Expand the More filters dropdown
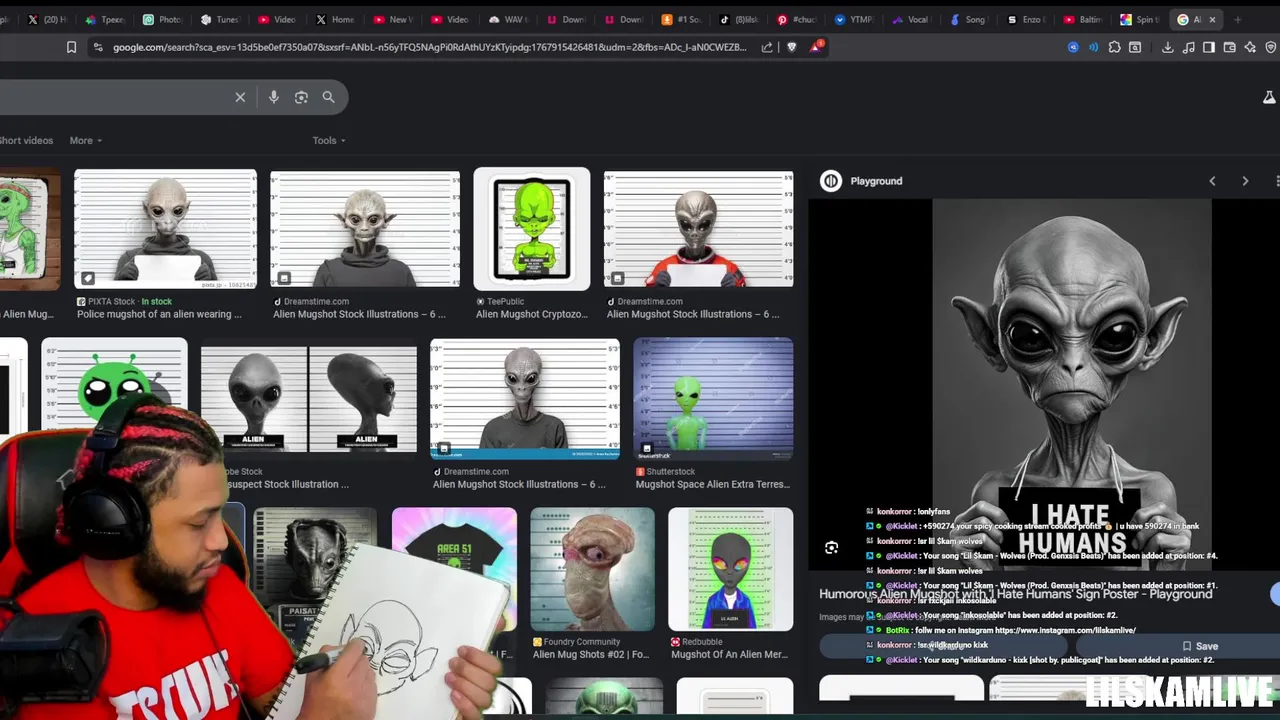1280x720 pixels. [x=86, y=140]
